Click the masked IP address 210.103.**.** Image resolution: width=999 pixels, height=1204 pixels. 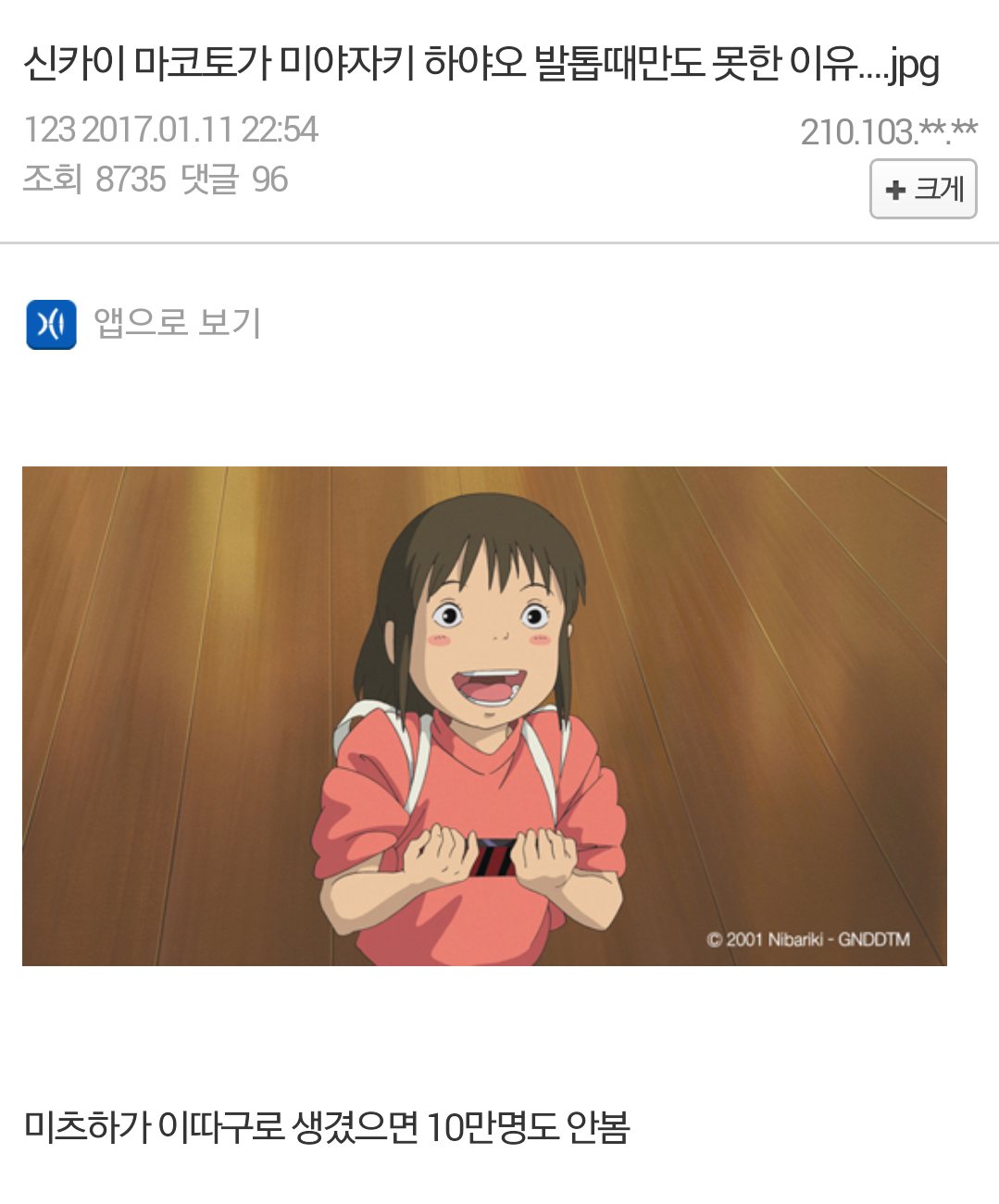click(889, 132)
